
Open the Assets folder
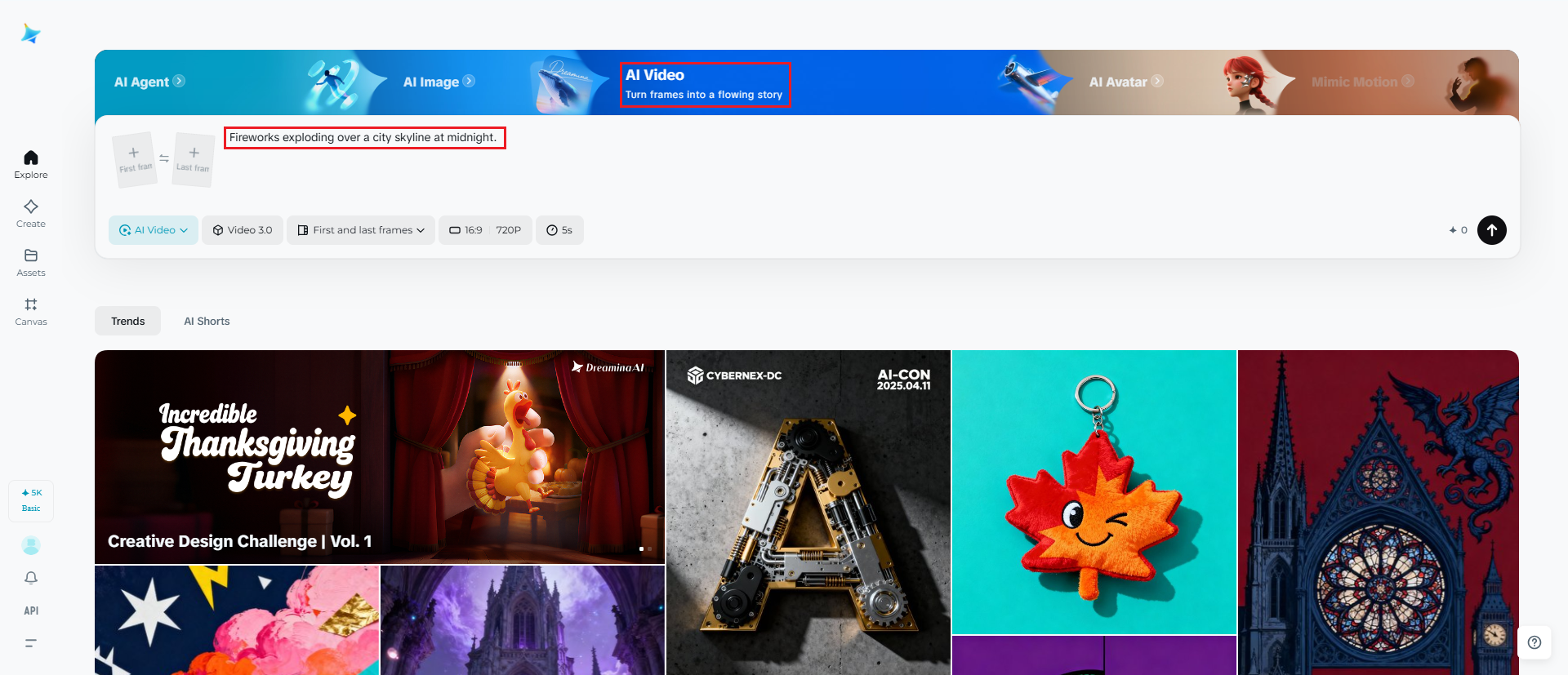pyautogui.click(x=31, y=262)
